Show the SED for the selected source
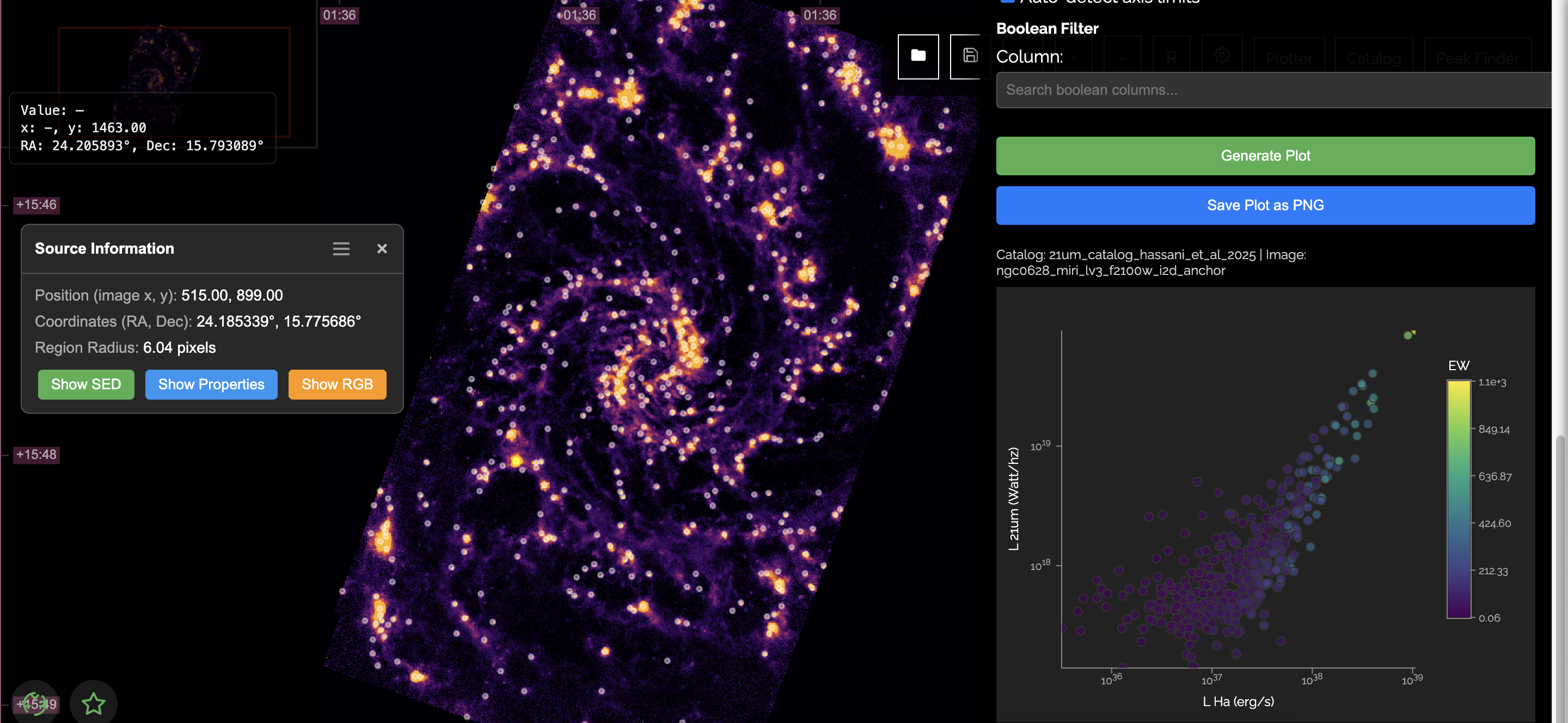The height and width of the screenshot is (723, 1568). click(x=86, y=384)
